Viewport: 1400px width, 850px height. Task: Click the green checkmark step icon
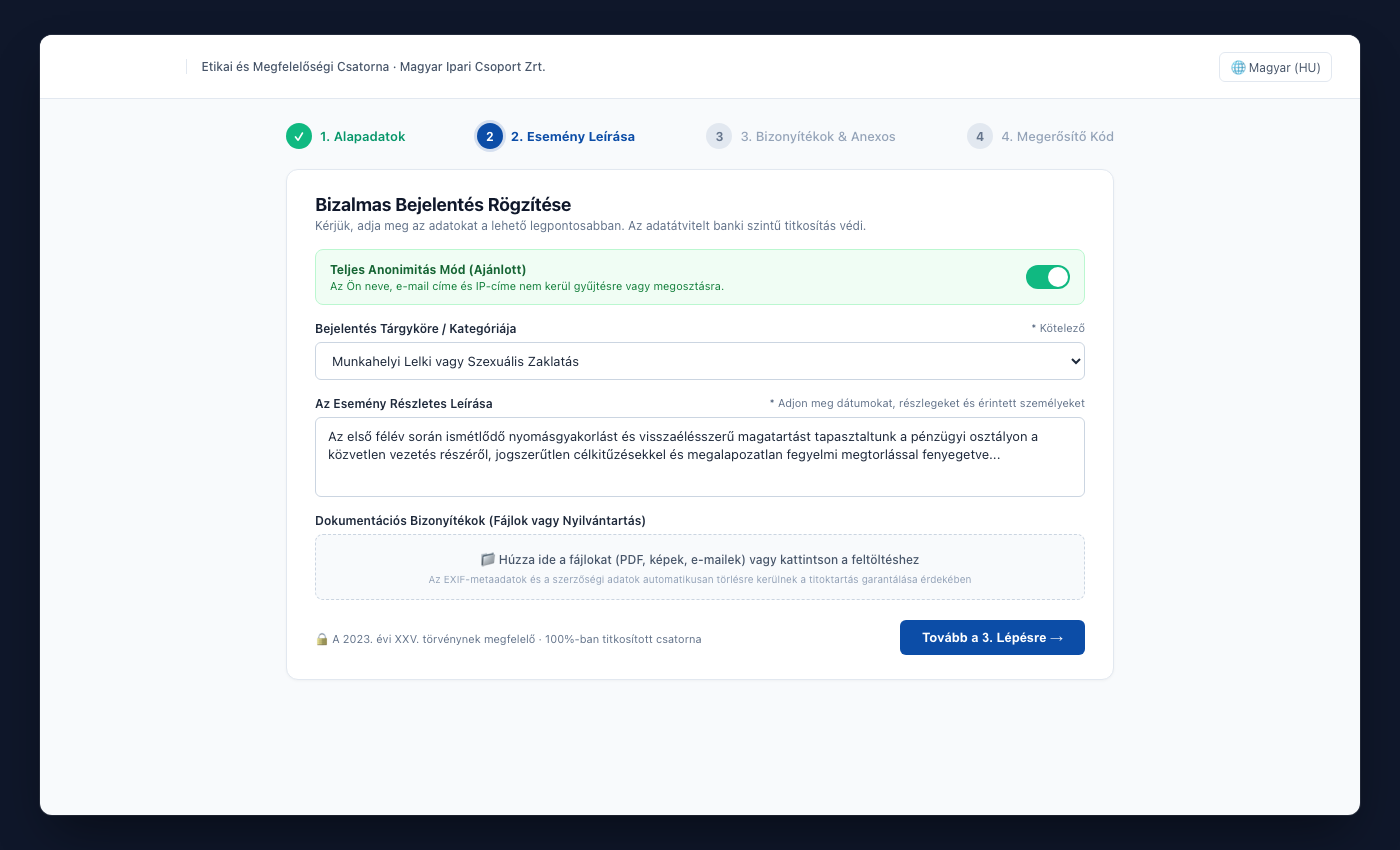[299, 136]
